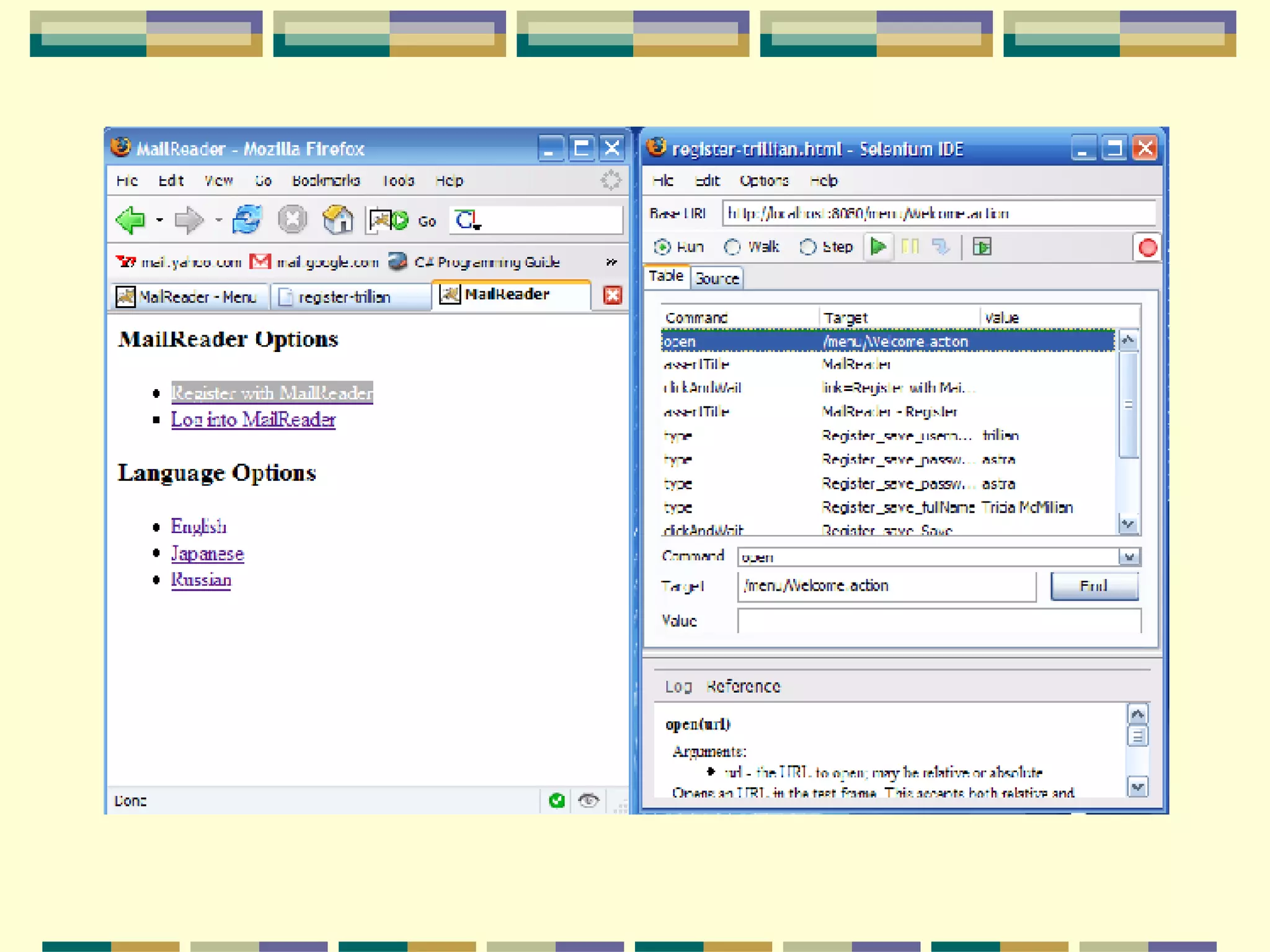Select the Walk radio option

pos(732,247)
